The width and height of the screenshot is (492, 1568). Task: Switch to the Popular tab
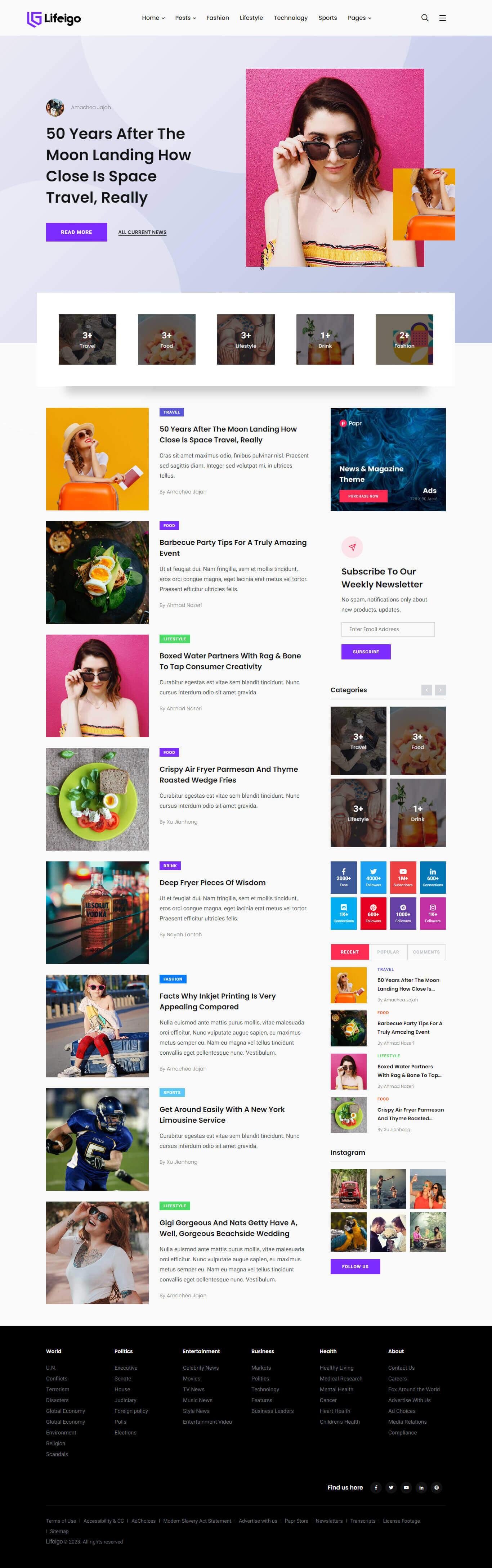[388, 951]
